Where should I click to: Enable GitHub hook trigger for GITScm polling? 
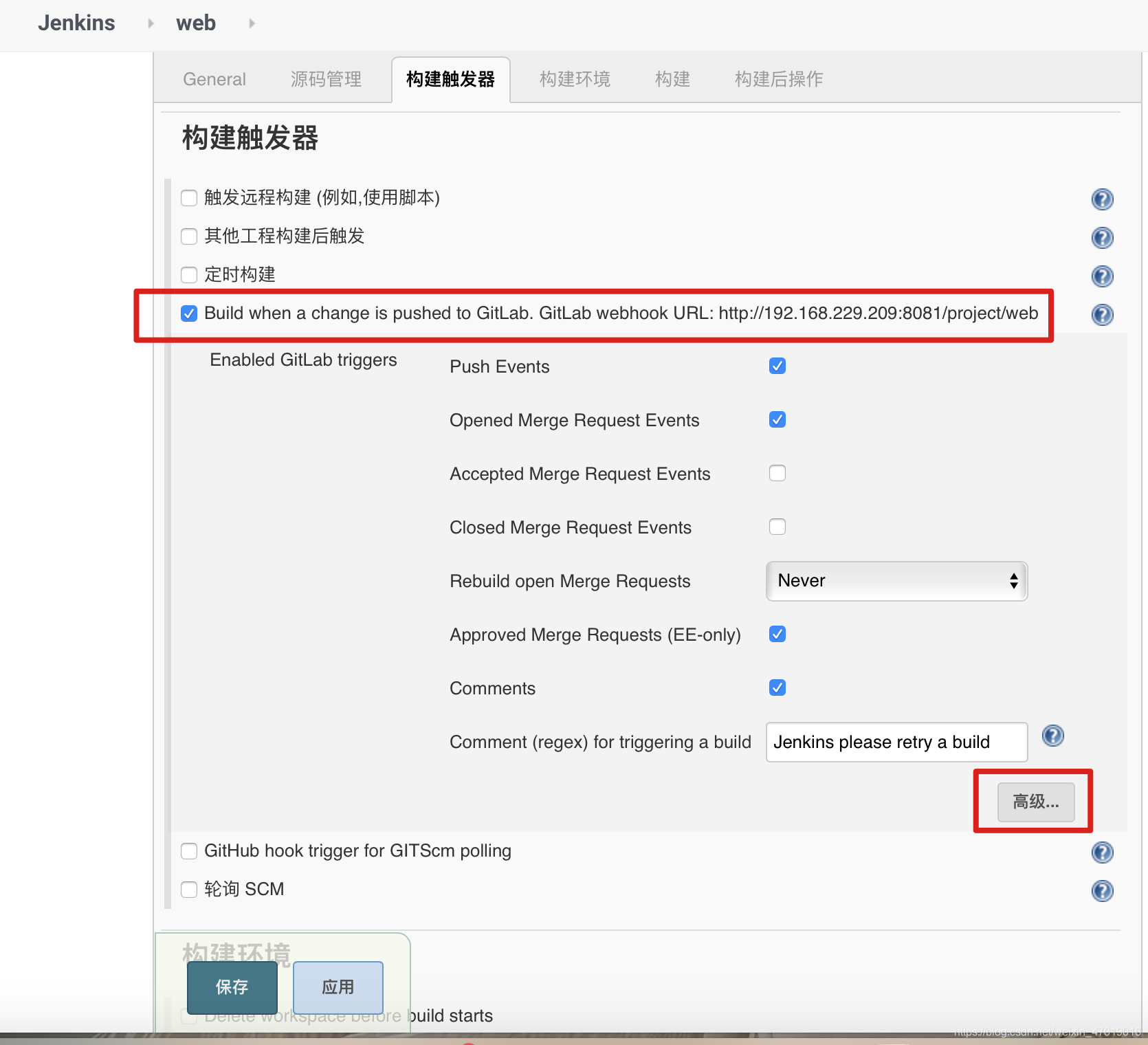[x=189, y=851]
